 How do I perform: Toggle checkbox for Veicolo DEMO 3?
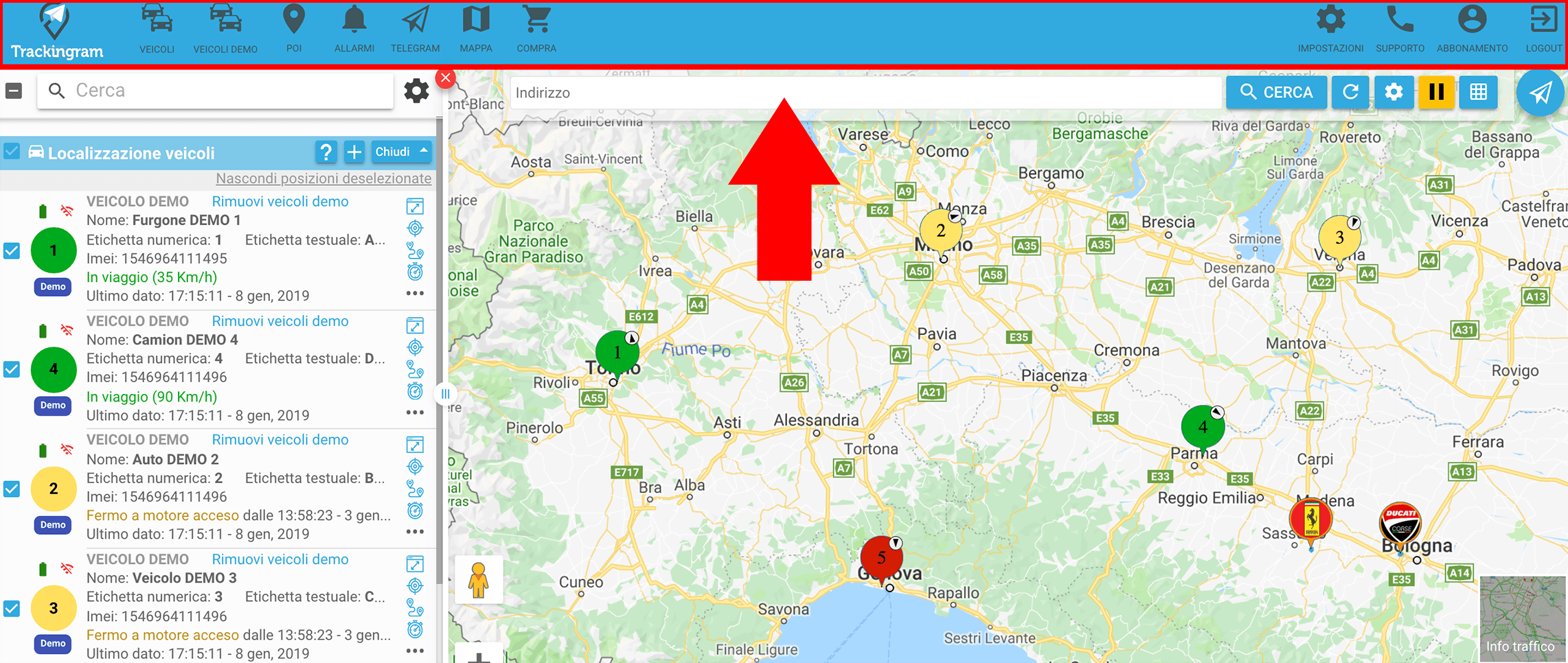pos(12,608)
